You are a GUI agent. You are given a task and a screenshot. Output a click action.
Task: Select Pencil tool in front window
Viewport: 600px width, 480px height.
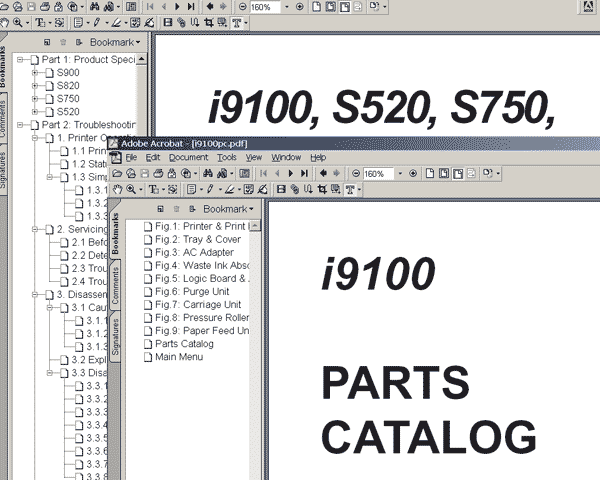point(210,189)
